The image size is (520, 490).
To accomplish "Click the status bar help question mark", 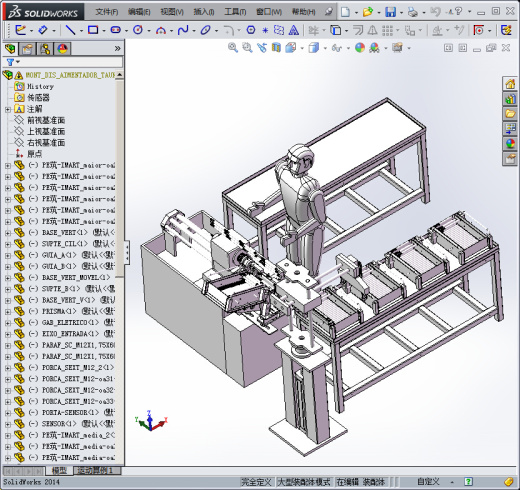I will 468,482.
